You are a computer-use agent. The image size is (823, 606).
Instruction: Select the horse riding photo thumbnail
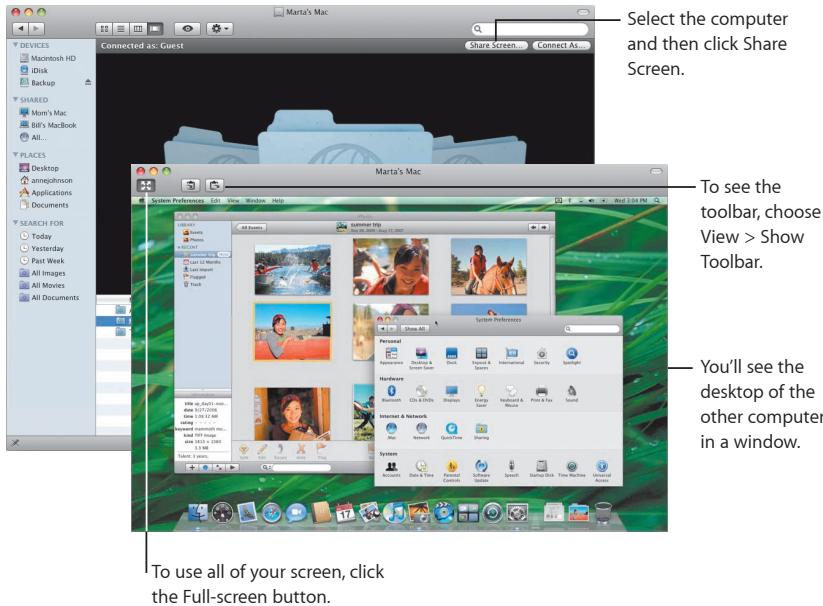489,267
